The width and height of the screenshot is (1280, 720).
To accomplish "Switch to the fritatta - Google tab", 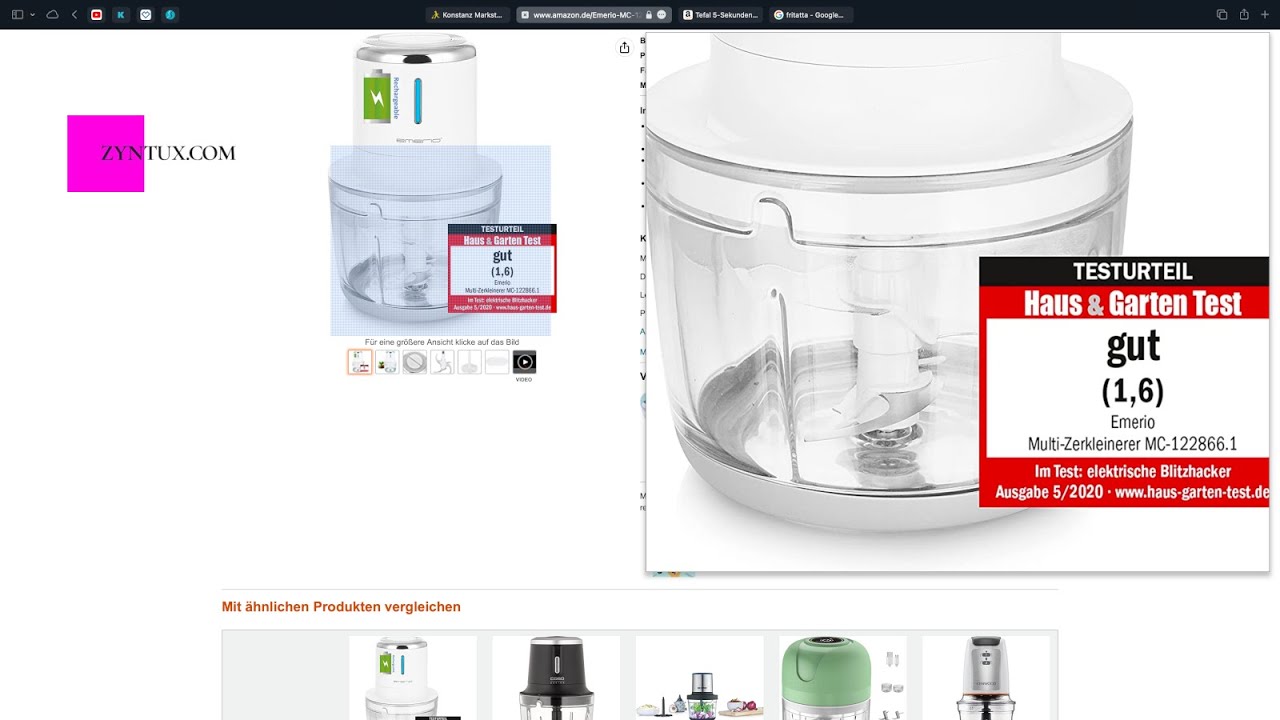I will click(811, 15).
